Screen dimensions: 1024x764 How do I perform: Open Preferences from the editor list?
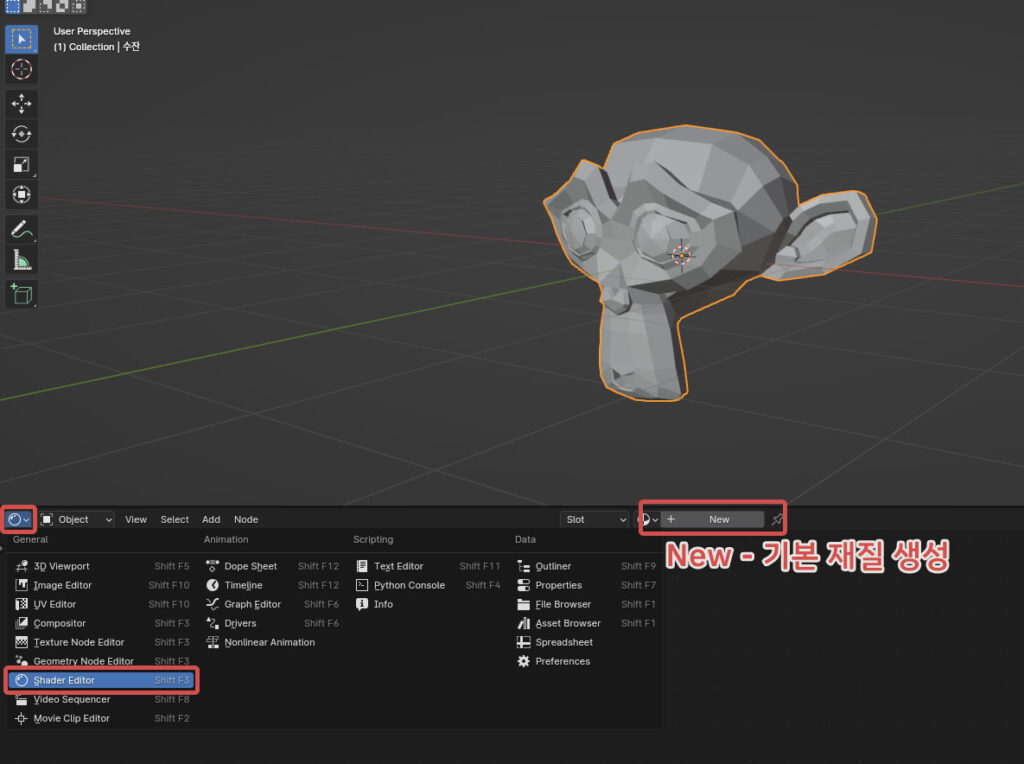click(x=586, y=661)
